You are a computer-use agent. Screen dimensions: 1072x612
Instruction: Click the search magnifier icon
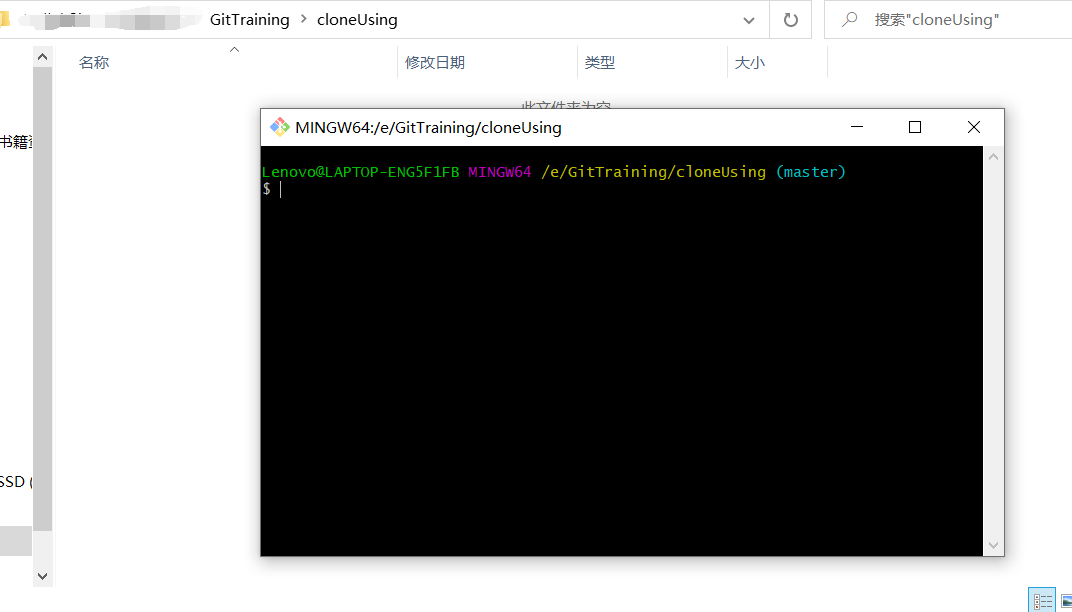pyautogui.click(x=849, y=20)
